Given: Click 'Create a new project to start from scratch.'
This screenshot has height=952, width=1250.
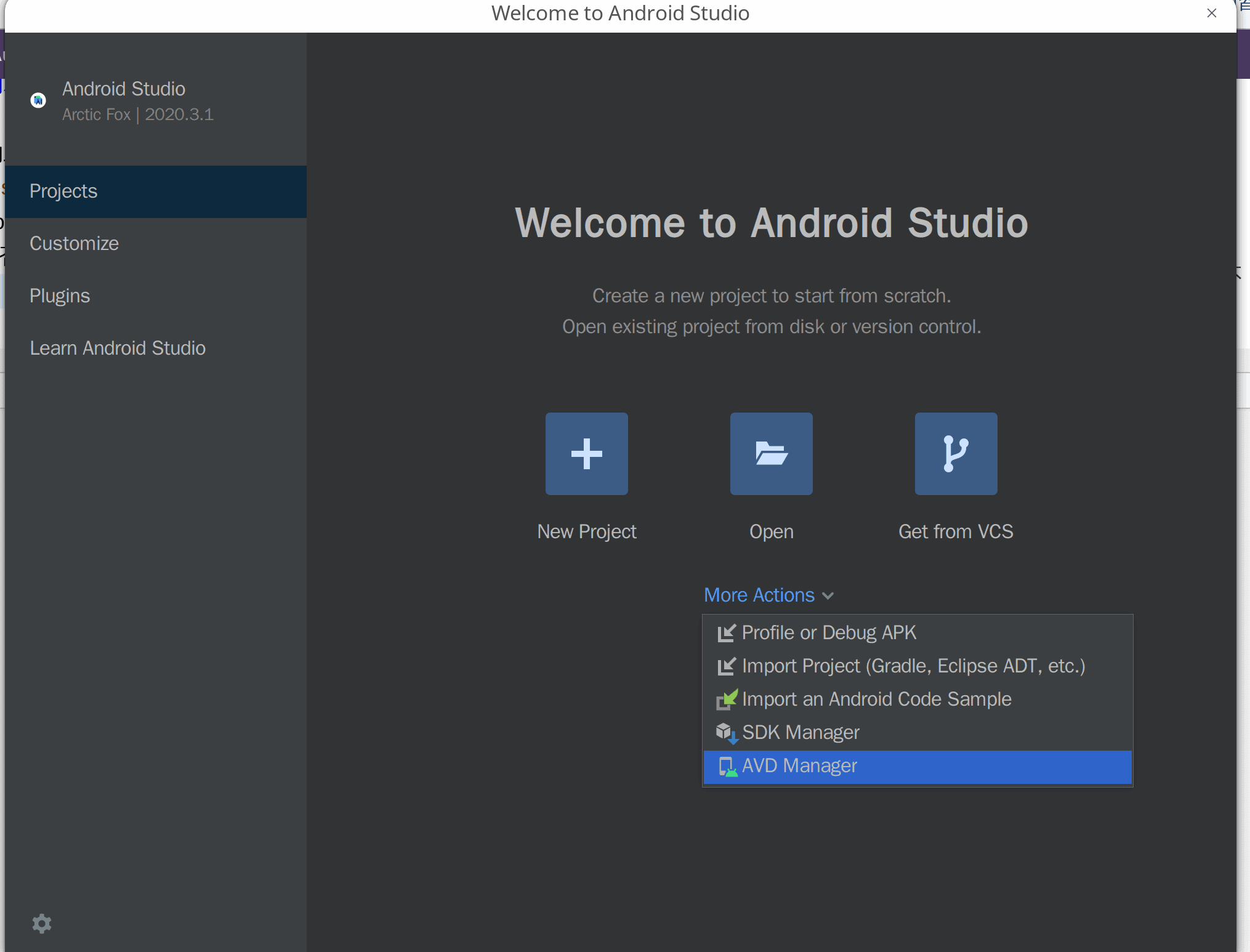Looking at the screenshot, I should (772, 296).
